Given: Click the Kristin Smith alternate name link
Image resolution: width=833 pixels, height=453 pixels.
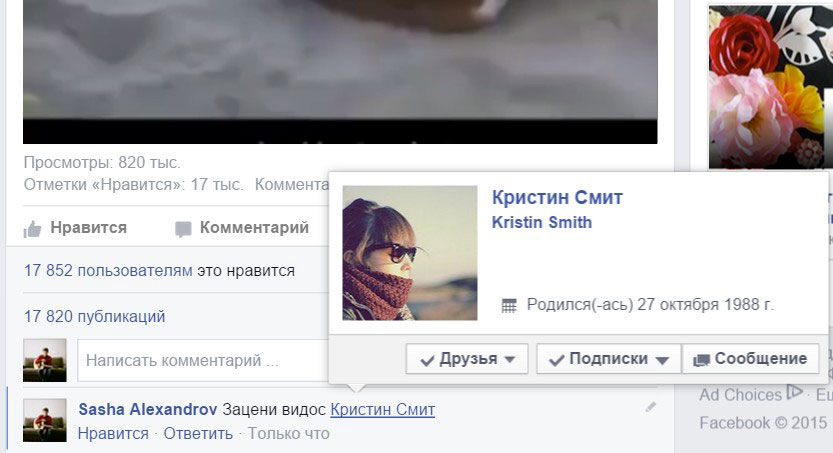Looking at the screenshot, I should (x=542, y=222).
